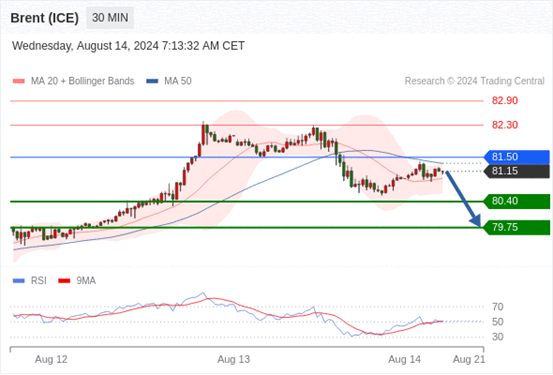Screen dimensions: 553x375
Task: Toggle the MA 50 legend entry
Action: [x=169, y=81]
